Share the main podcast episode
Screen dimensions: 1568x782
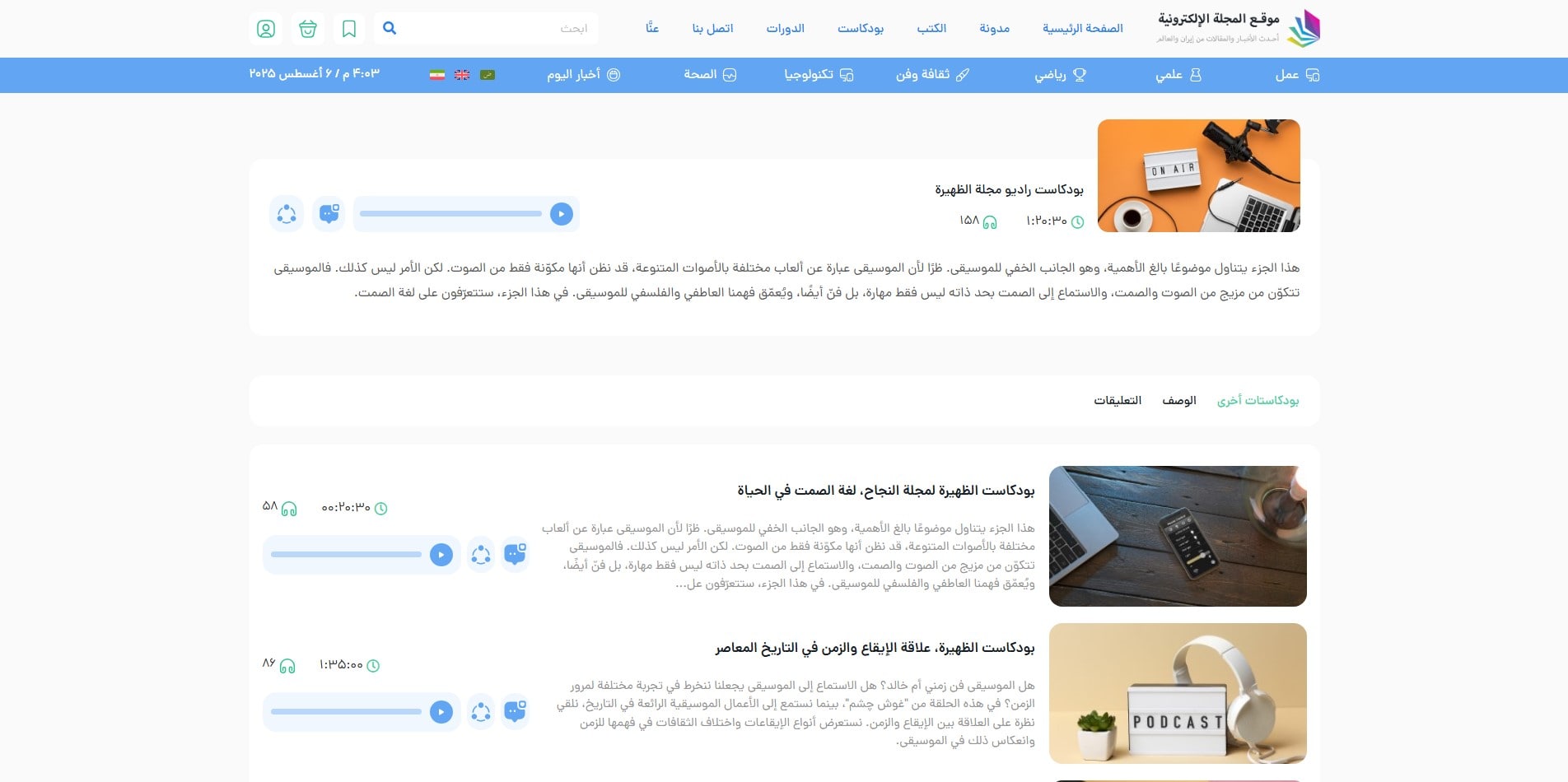286,213
